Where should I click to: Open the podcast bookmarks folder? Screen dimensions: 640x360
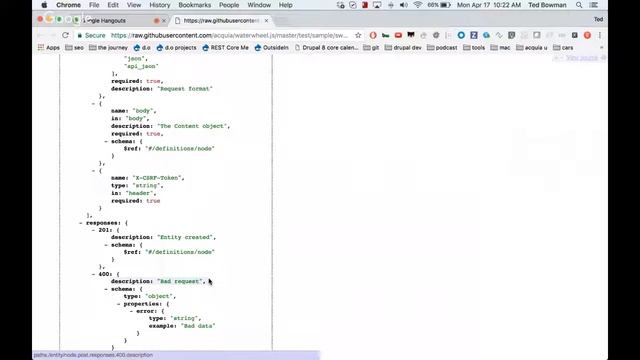(x=442, y=48)
